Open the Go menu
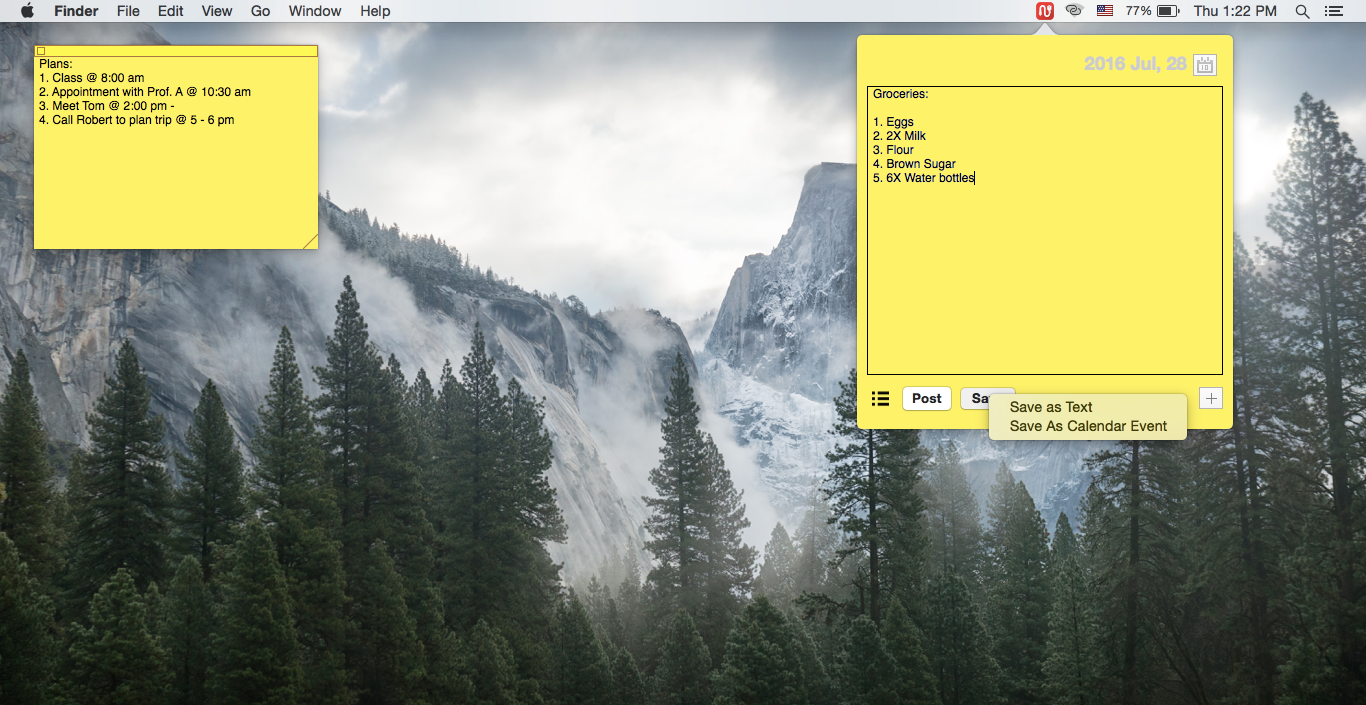This screenshot has width=1366, height=705. tap(261, 11)
